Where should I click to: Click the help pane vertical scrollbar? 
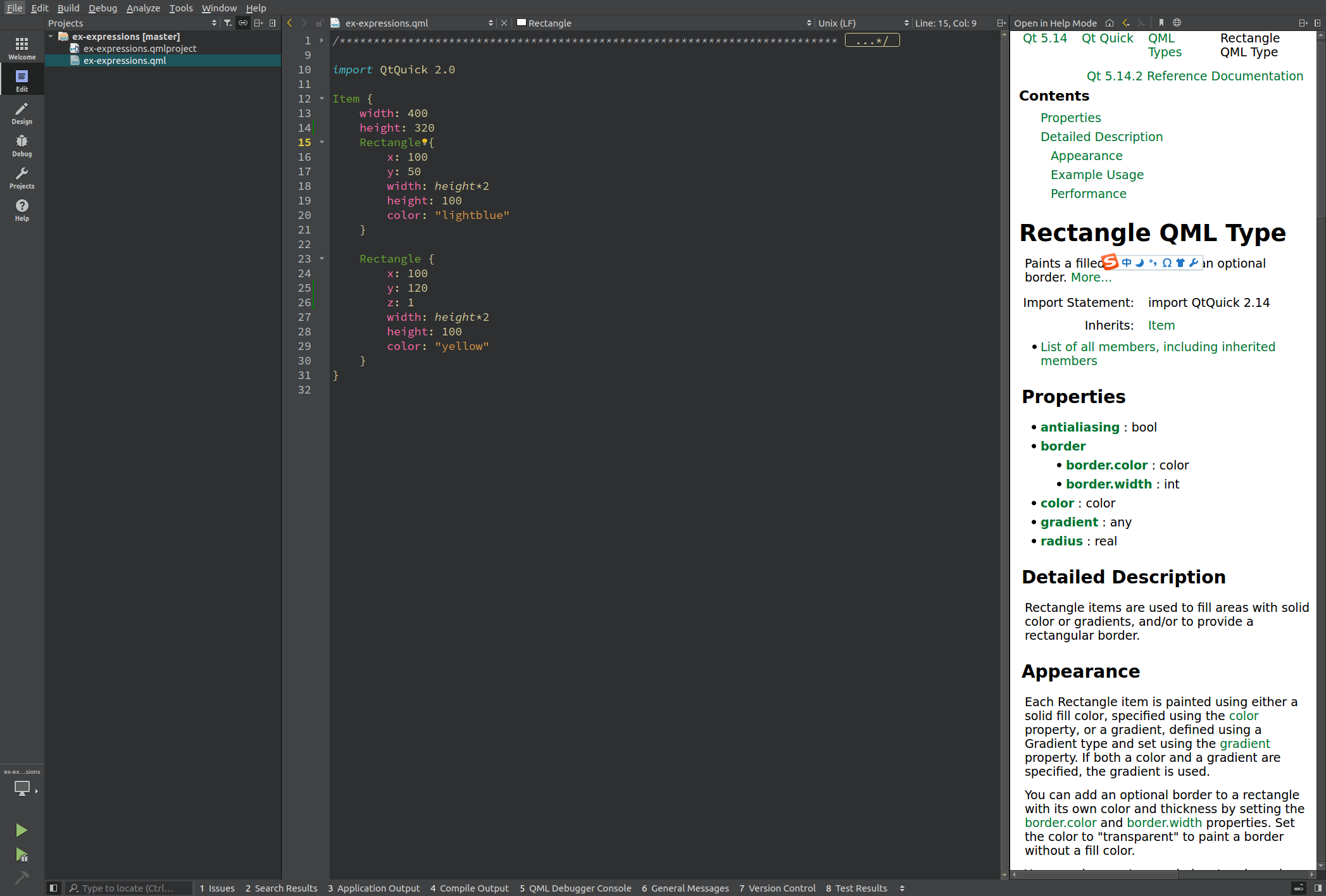tap(1321, 127)
